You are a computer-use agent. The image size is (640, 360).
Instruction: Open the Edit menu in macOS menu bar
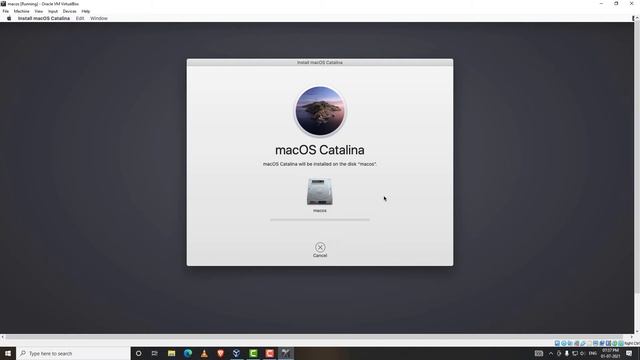pos(80,18)
